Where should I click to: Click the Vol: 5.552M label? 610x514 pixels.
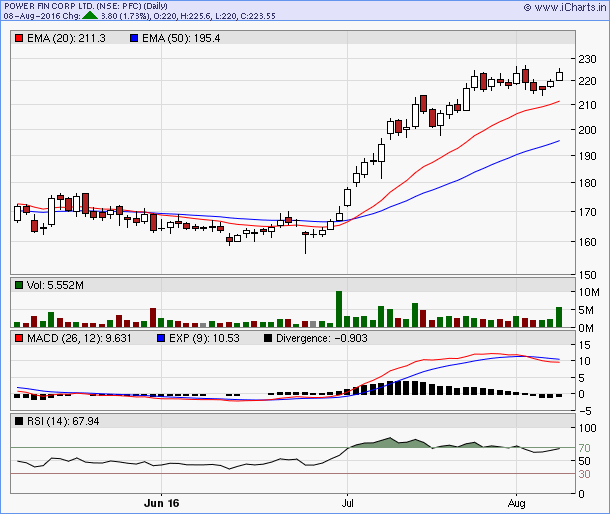tap(55, 285)
